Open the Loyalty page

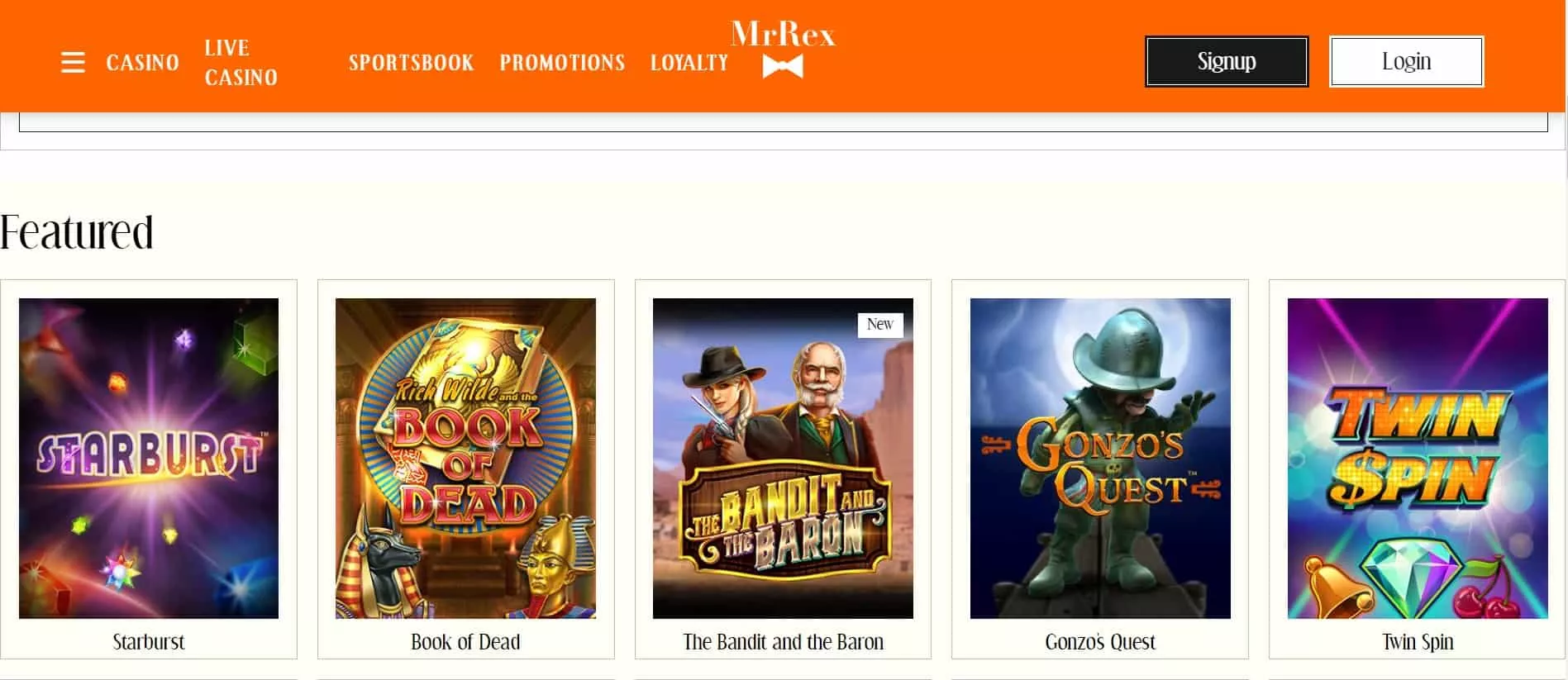click(x=689, y=63)
